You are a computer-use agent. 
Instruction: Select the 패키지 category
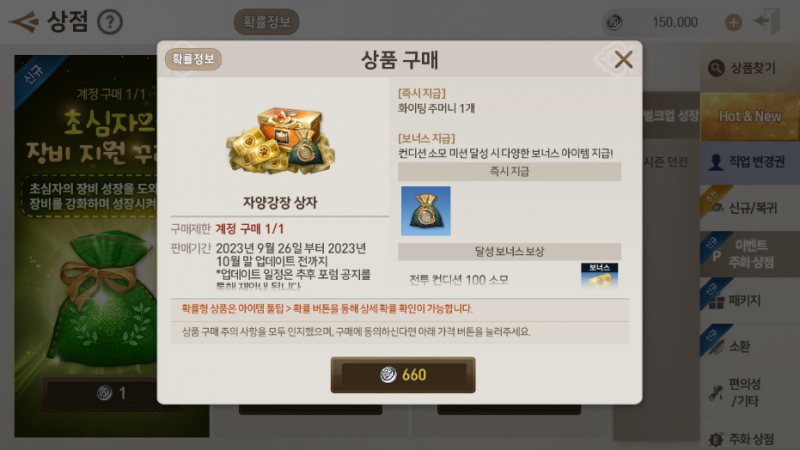point(750,301)
